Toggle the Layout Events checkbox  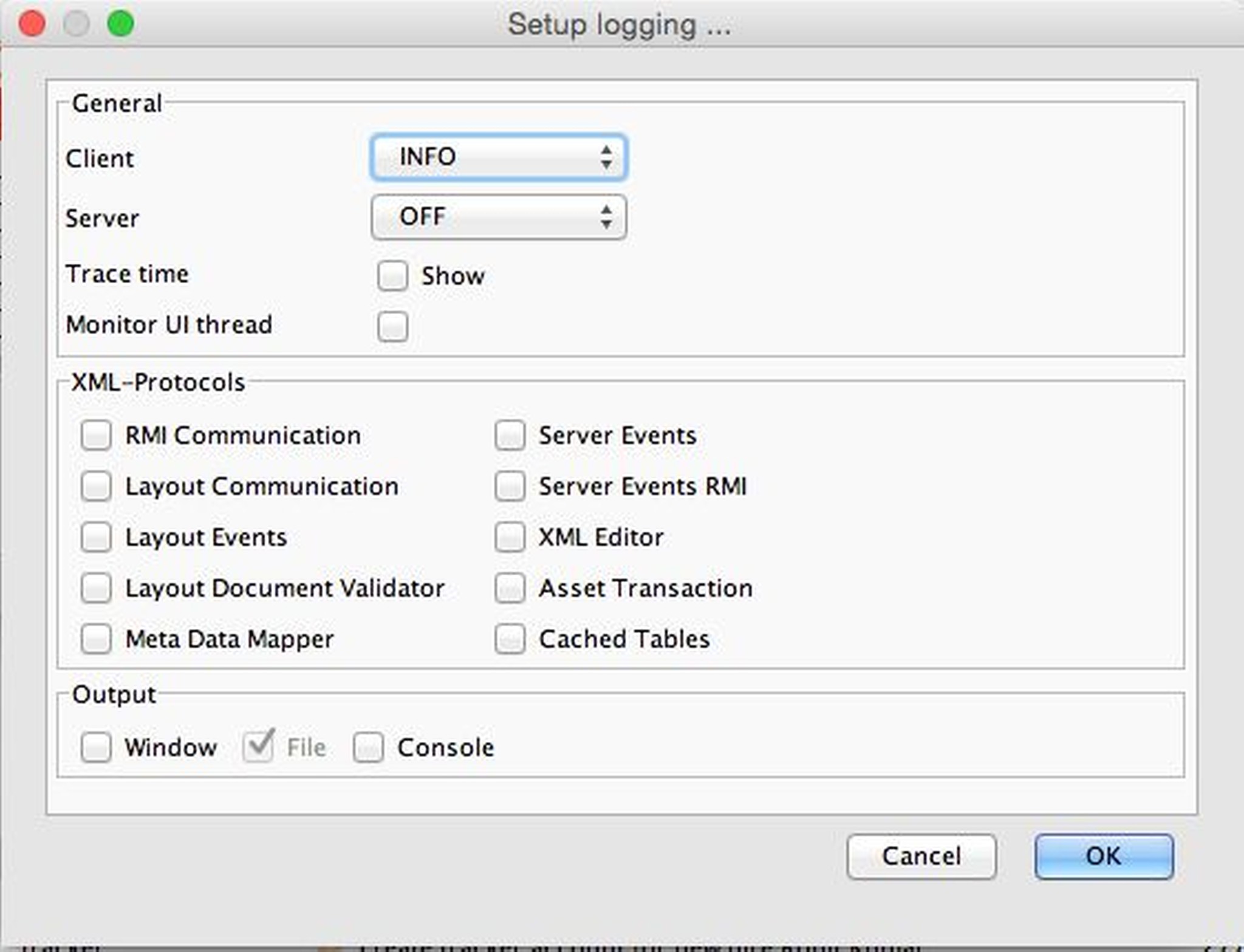pyautogui.click(x=96, y=538)
